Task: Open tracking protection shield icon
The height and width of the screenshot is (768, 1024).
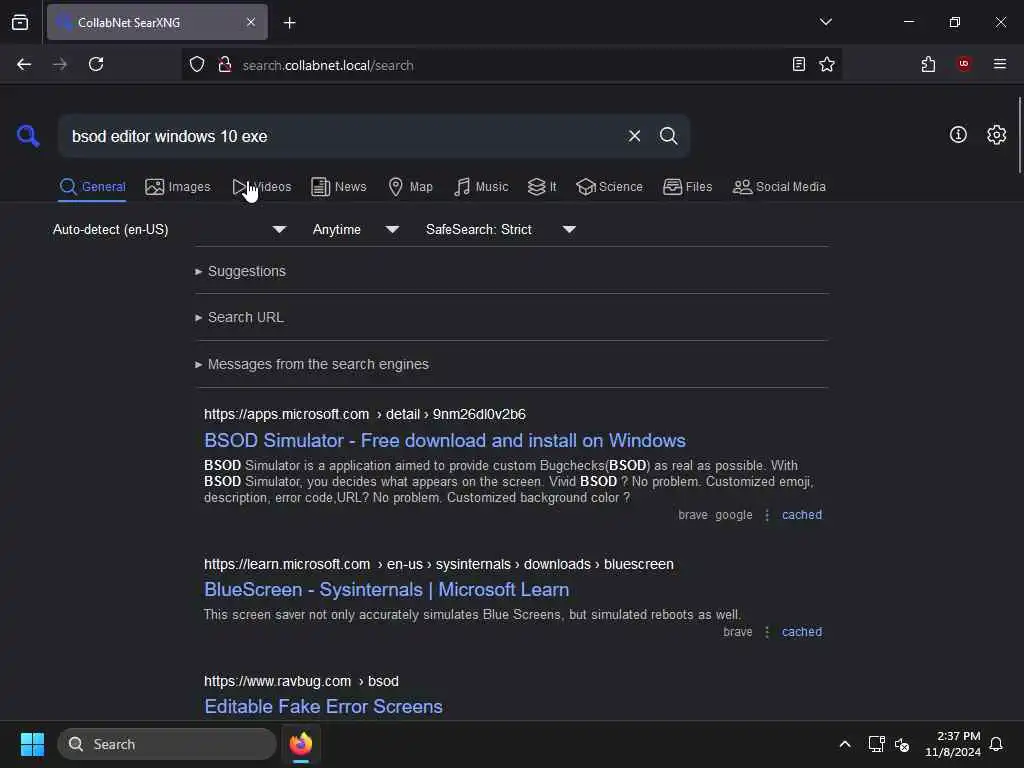Action: click(x=197, y=65)
